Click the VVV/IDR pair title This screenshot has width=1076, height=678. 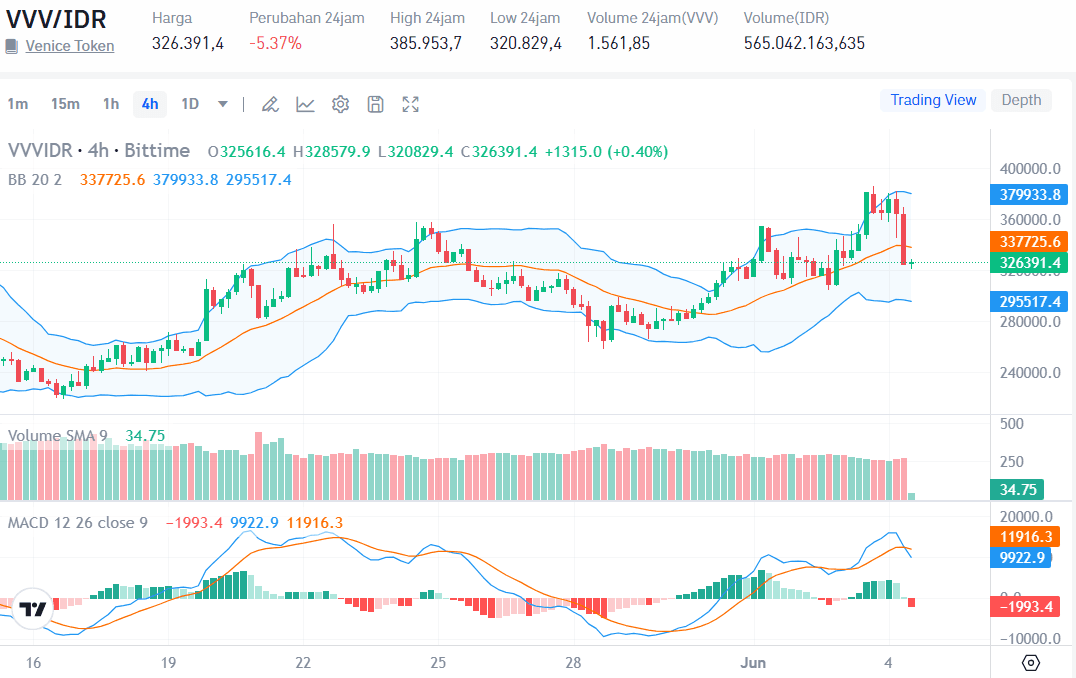coord(56,19)
